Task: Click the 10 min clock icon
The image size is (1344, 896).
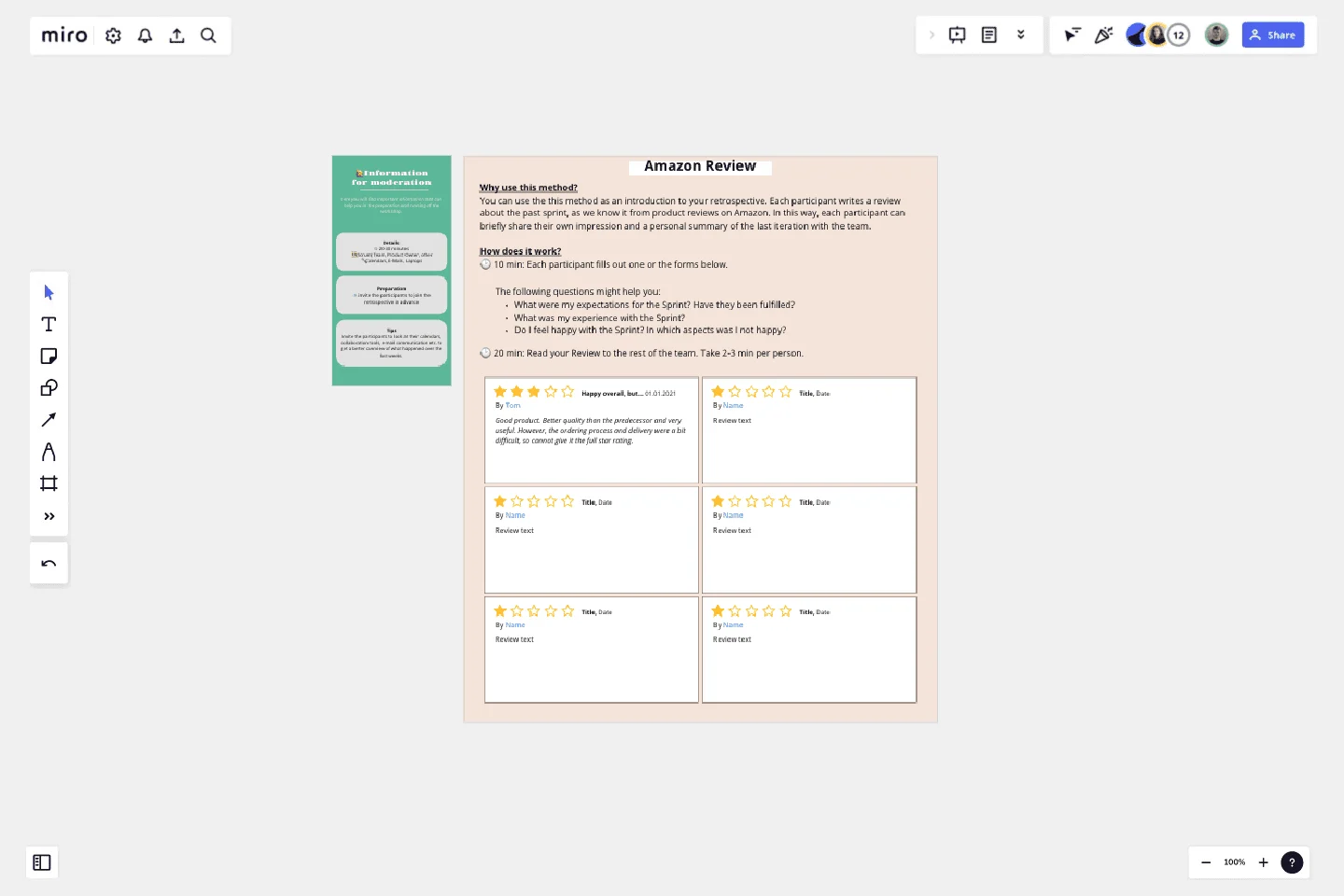Action: [485, 264]
